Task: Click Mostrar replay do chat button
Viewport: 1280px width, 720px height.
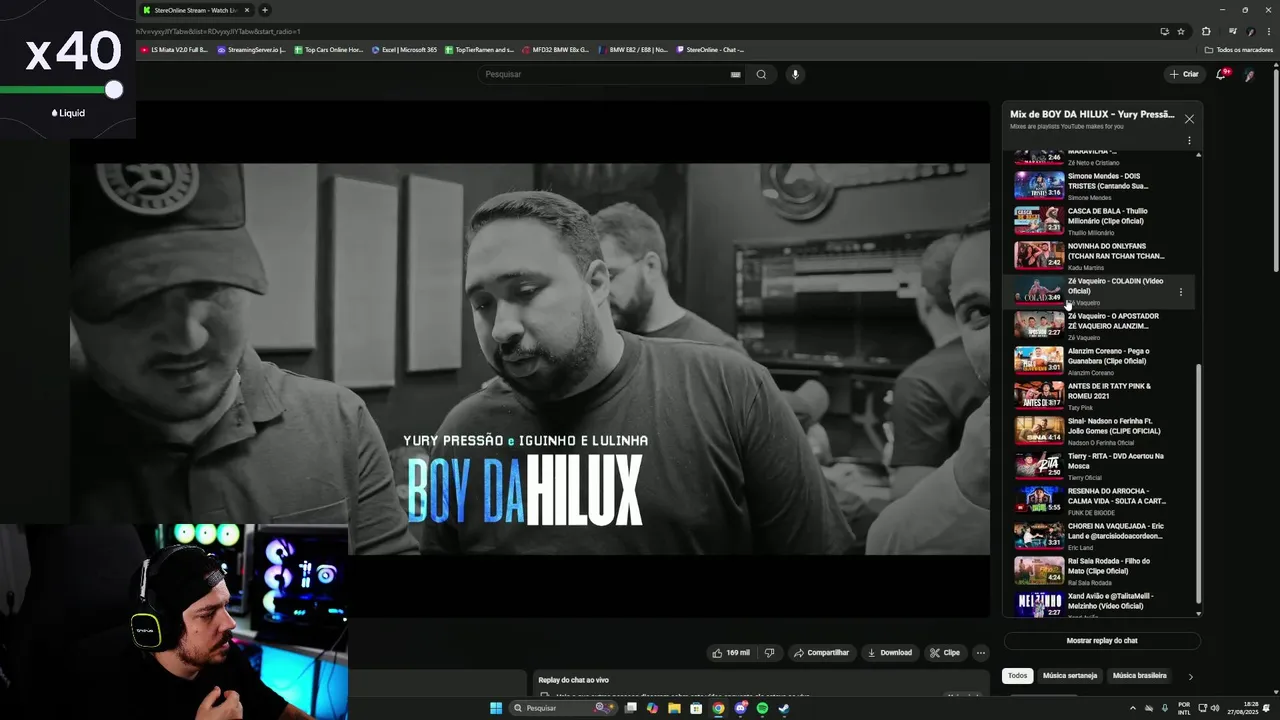Action: tap(1102, 640)
